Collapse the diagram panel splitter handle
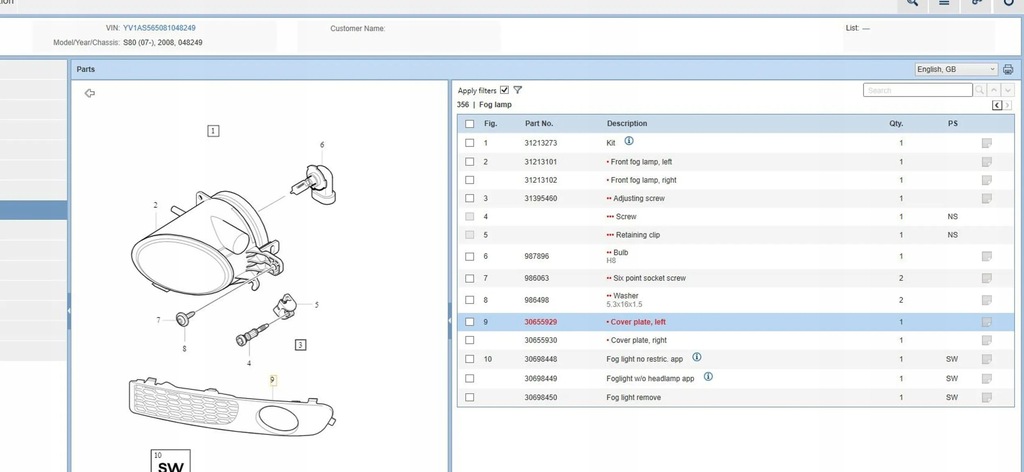The image size is (1024, 472). tap(449, 320)
